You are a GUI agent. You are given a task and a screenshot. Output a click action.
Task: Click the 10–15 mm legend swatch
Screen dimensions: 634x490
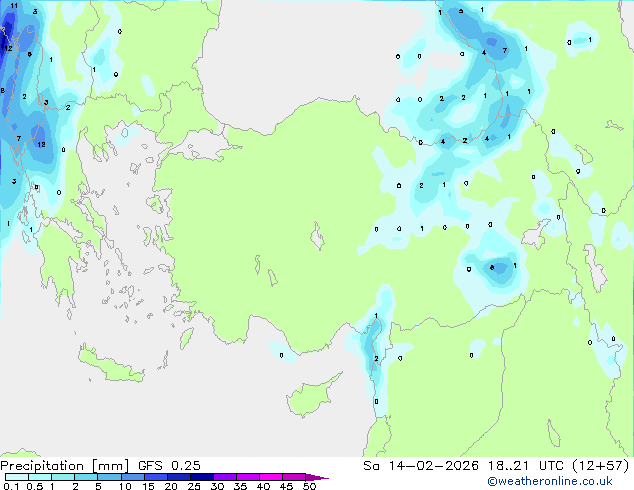coord(132,477)
